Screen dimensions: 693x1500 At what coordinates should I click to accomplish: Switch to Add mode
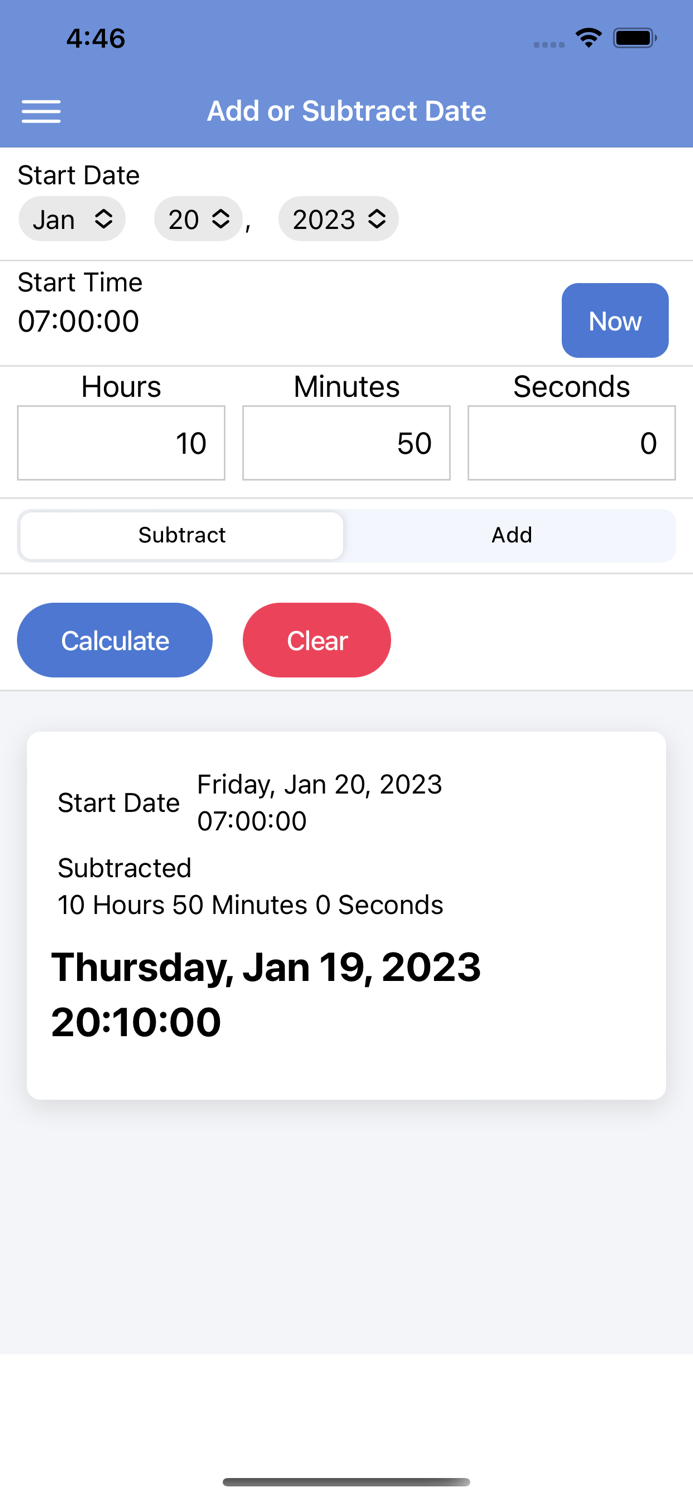coord(511,535)
